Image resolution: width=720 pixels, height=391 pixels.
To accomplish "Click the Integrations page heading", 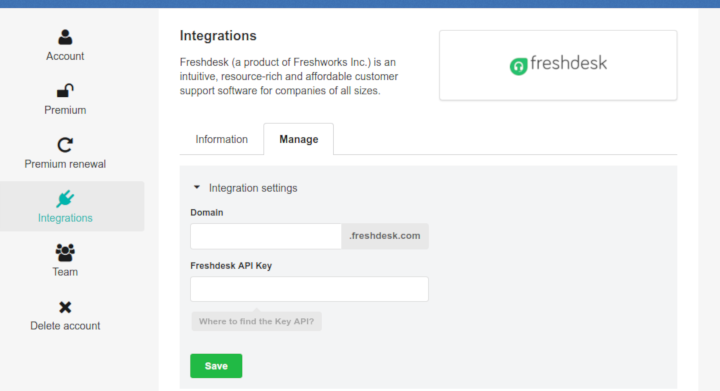I will (x=218, y=36).
